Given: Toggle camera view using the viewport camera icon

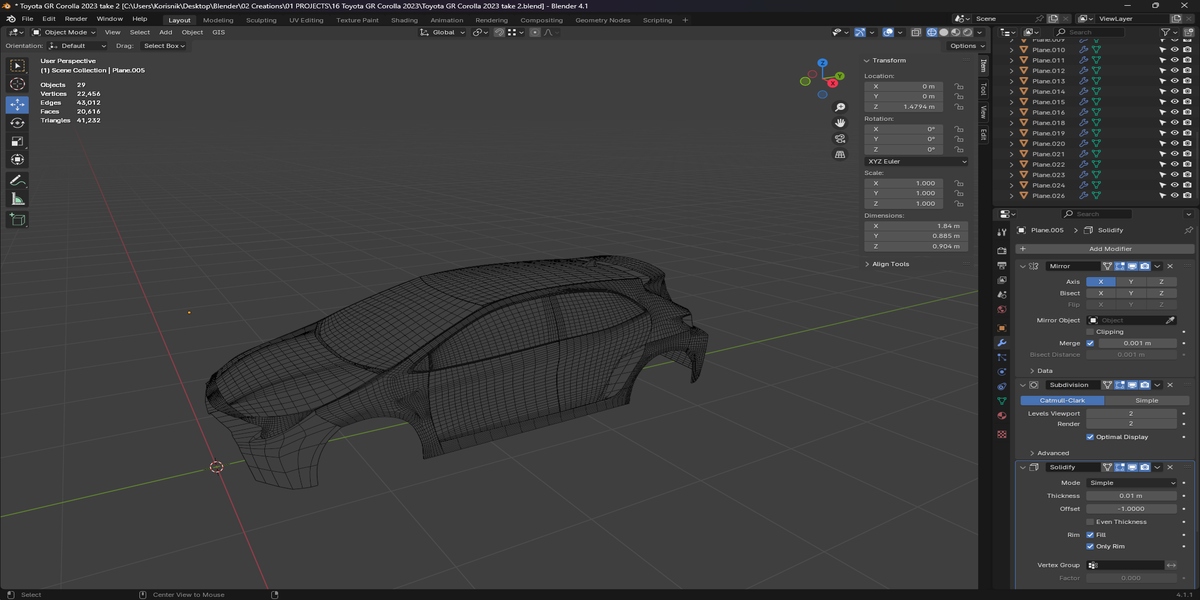Looking at the screenshot, I should 840,138.
